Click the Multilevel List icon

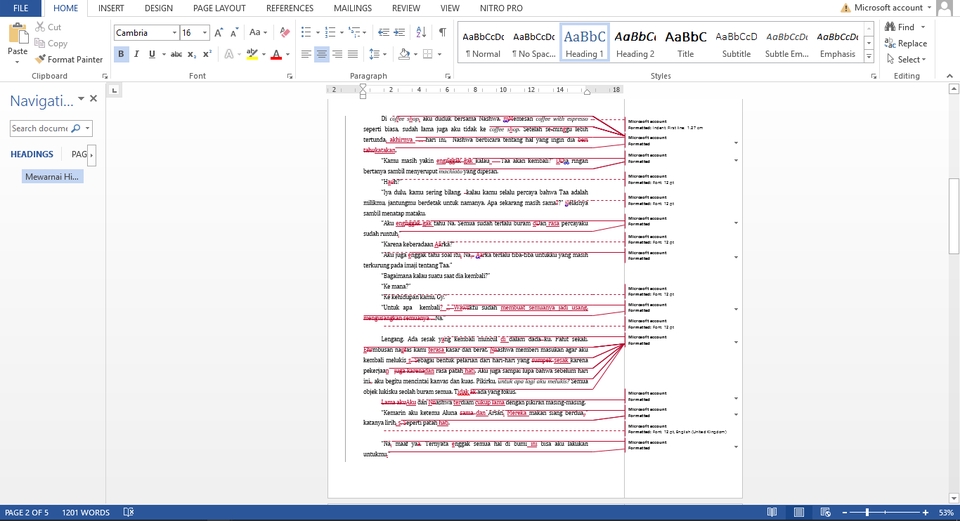click(x=354, y=32)
